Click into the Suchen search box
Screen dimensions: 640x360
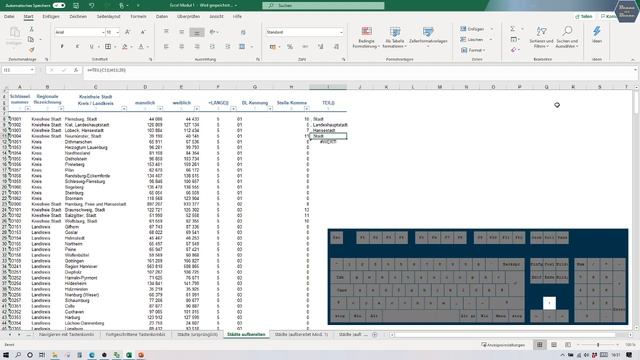click(x=323, y=5)
